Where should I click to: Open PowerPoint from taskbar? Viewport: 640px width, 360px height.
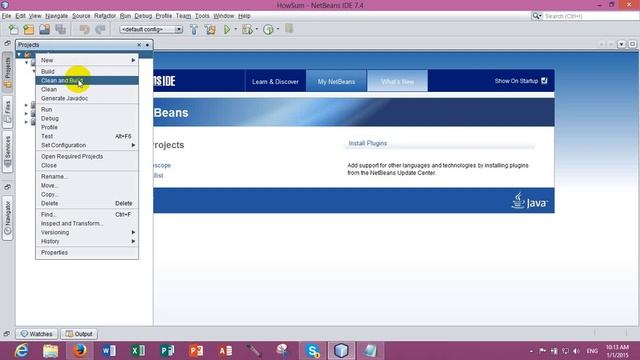pyautogui.click(x=196, y=351)
